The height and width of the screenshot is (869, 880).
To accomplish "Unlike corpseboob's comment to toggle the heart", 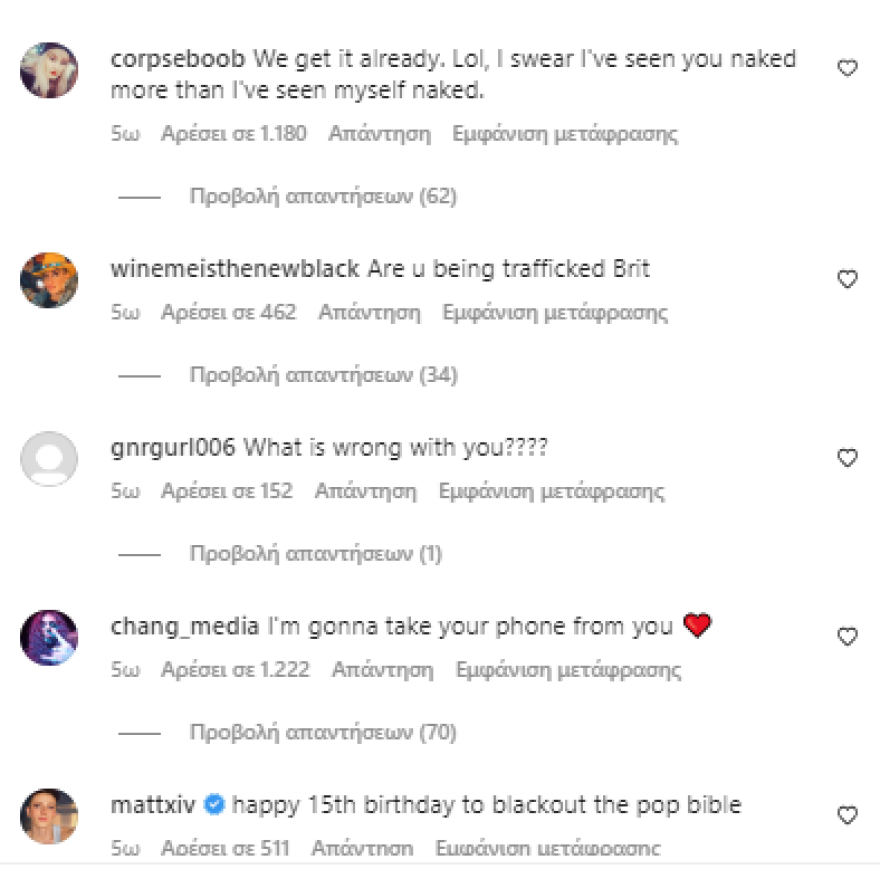I will (849, 66).
